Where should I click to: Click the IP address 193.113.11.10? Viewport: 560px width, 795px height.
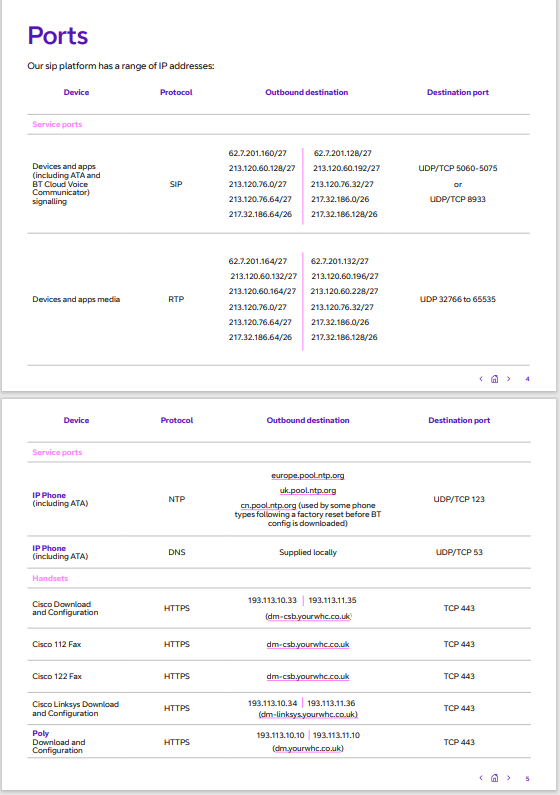pyautogui.click(x=336, y=735)
